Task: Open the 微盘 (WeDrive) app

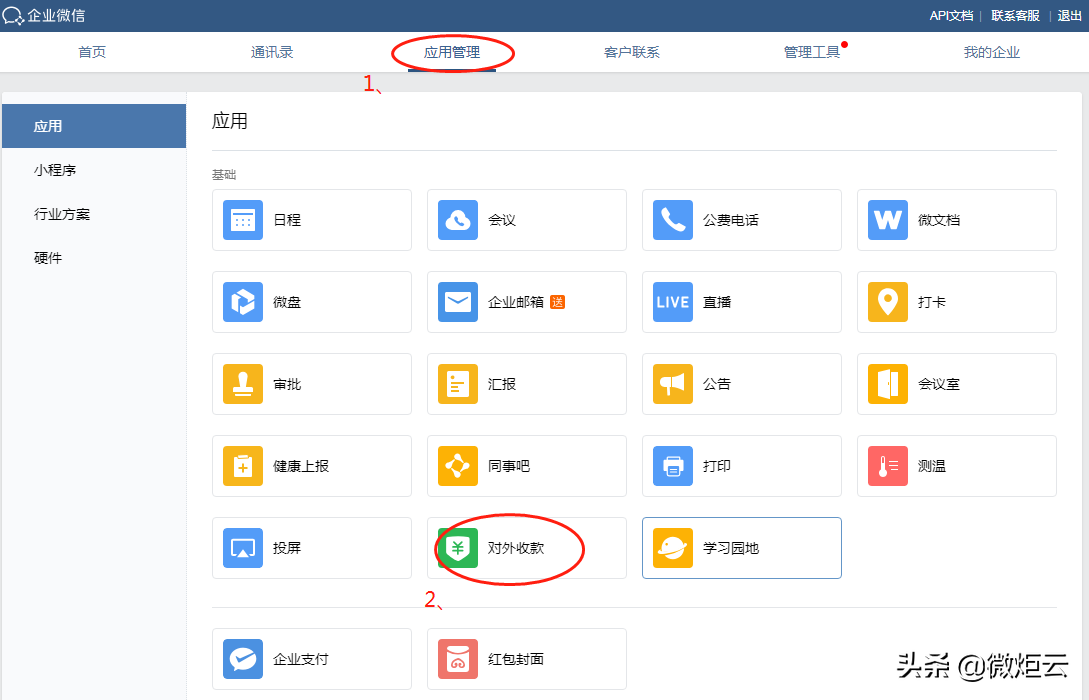Action: (x=311, y=302)
